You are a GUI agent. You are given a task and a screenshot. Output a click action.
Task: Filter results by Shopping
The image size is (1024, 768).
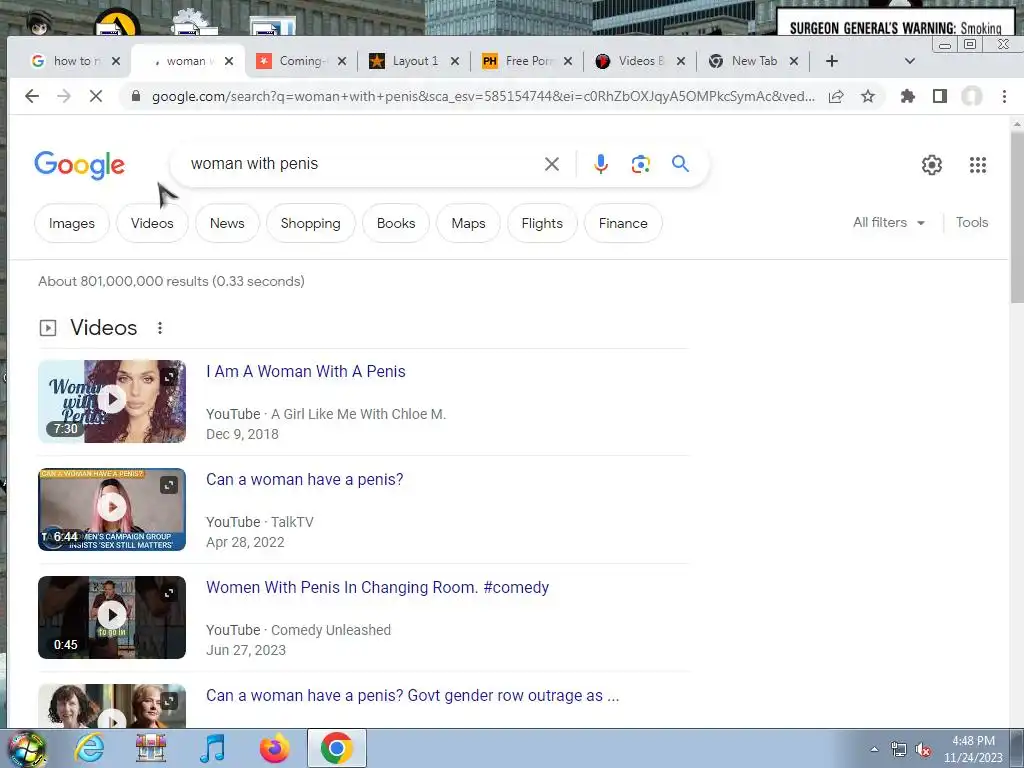pyautogui.click(x=311, y=223)
